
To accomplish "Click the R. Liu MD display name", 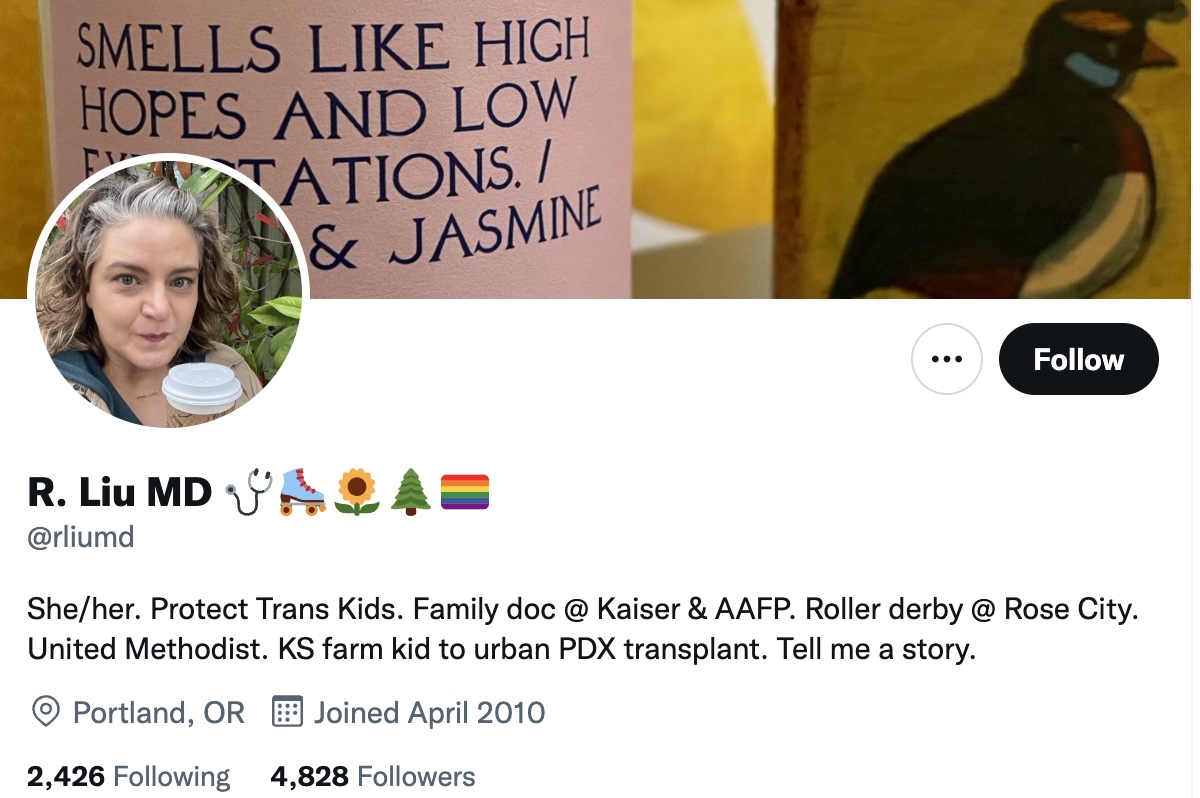I will tap(120, 492).
